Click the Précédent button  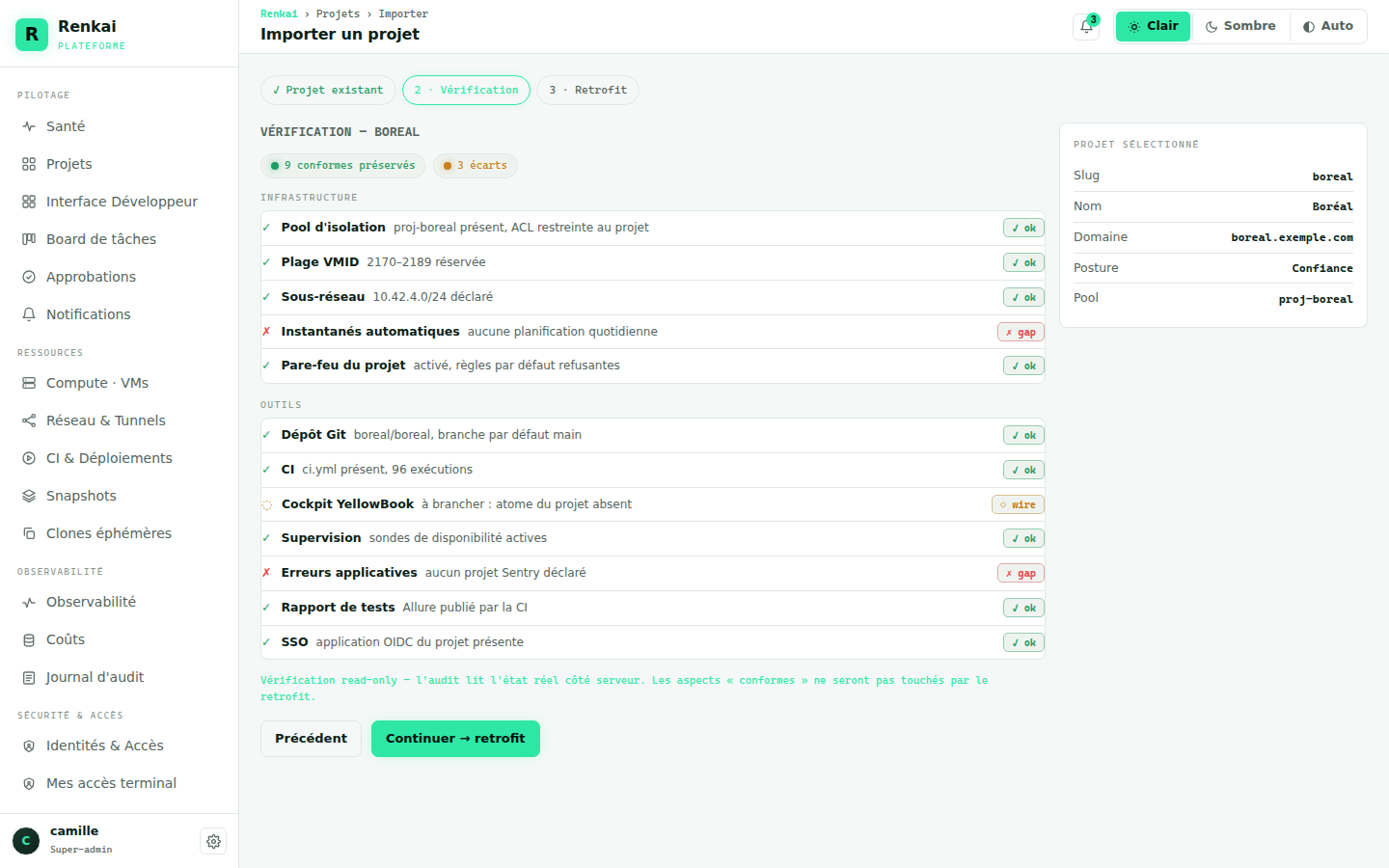coord(311,739)
